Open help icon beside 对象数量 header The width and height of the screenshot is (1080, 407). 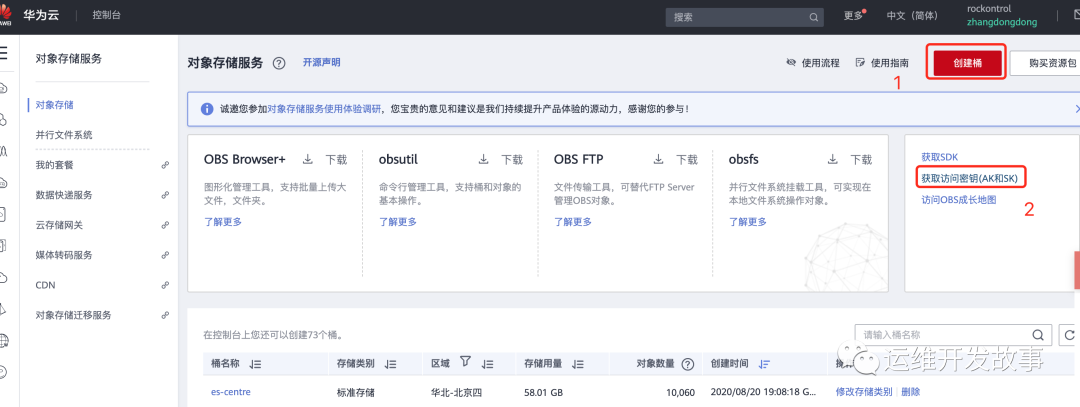(687, 364)
